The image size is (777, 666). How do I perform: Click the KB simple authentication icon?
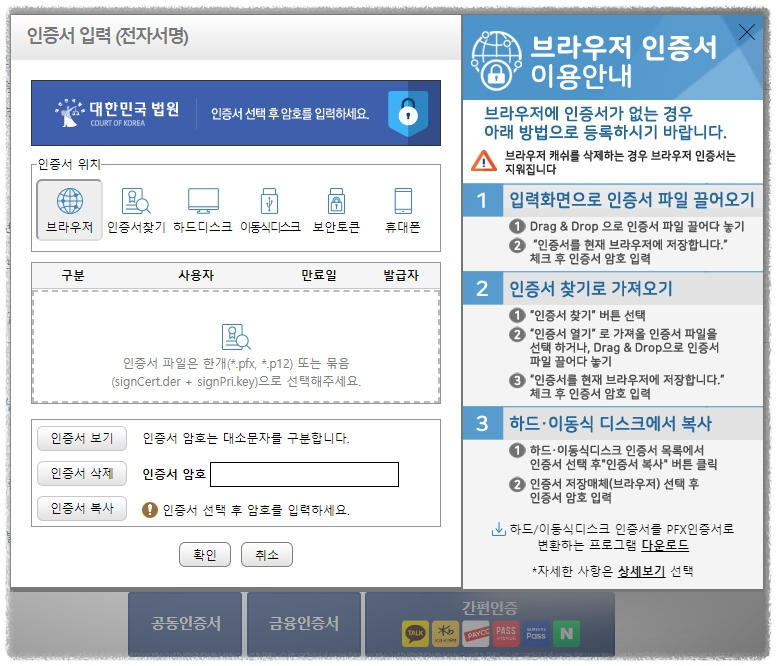(445, 633)
